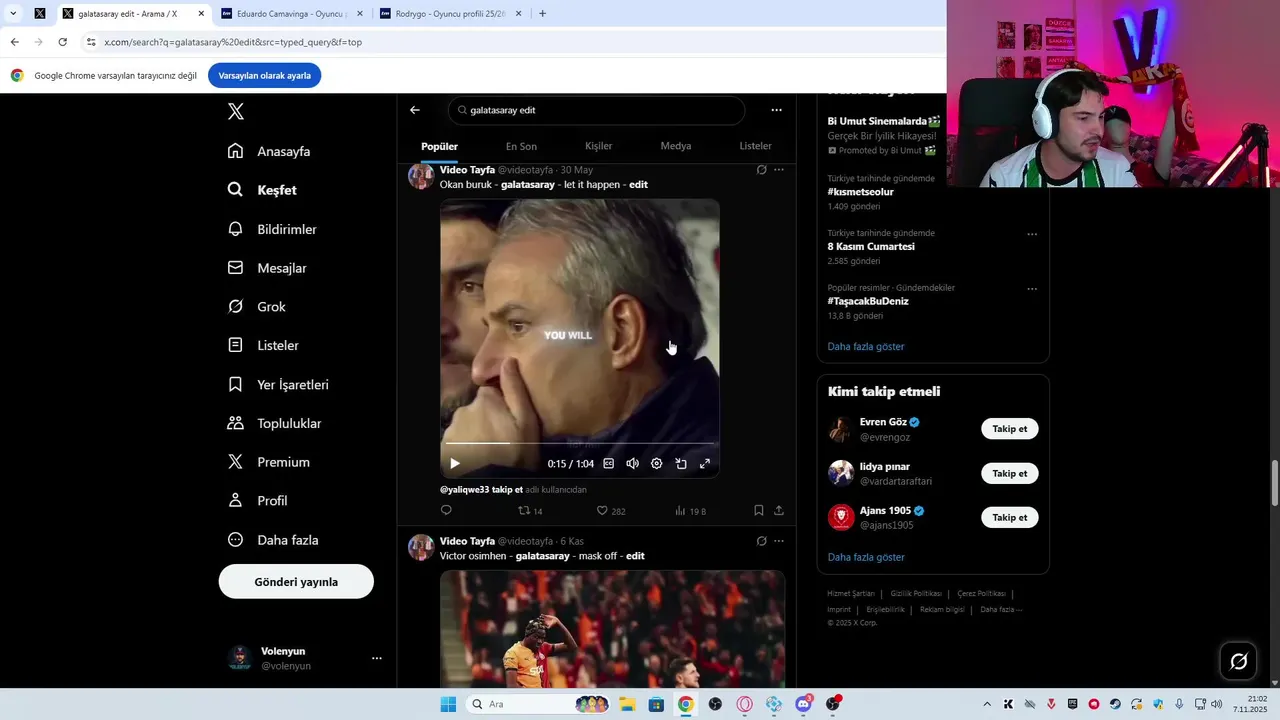
Task: Switch to Popüler tab
Action: 439,146
